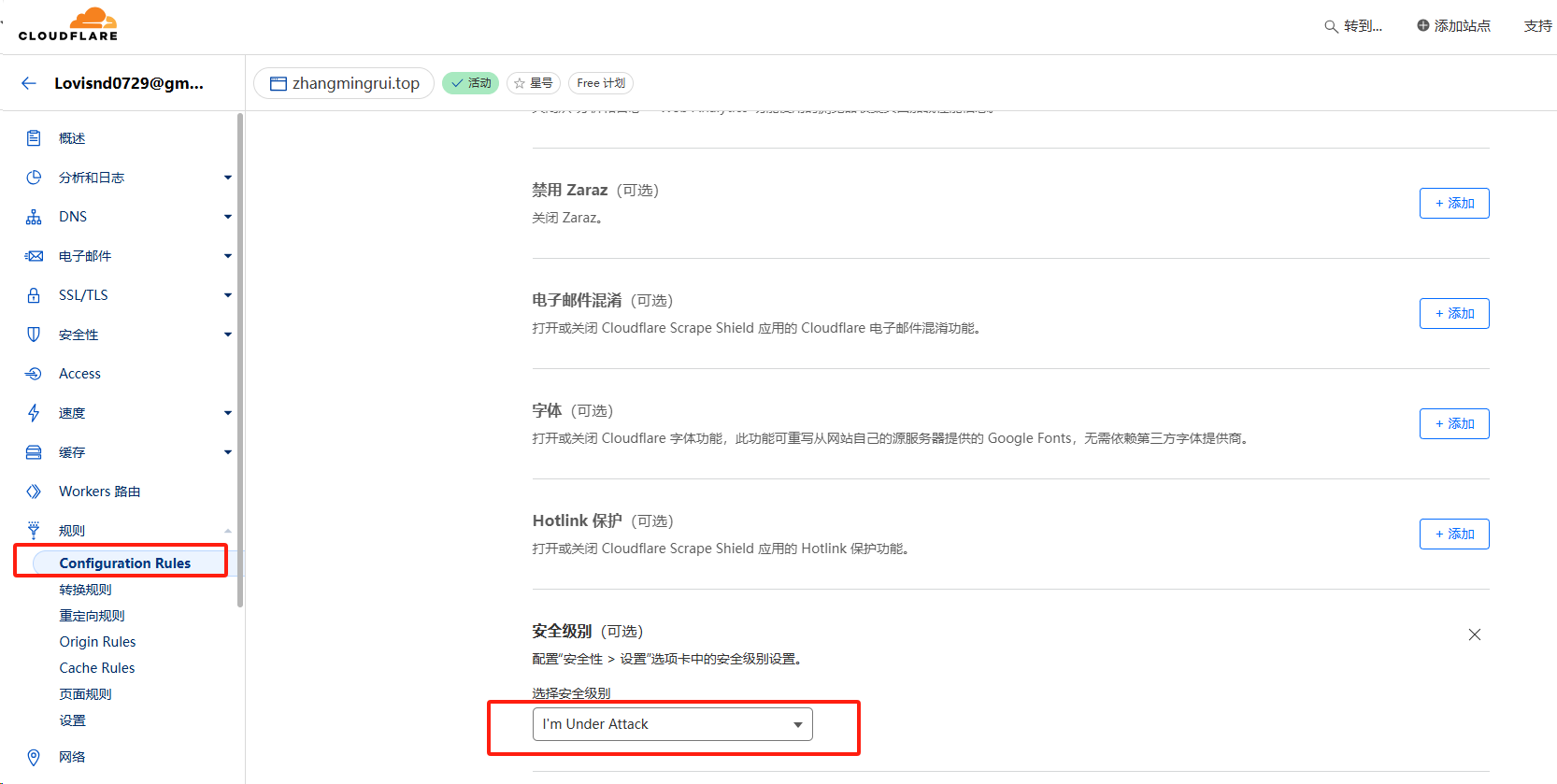Click the 选择安全级别 label
Image resolution: width=1557 pixels, height=784 pixels.
(x=571, y=693)
